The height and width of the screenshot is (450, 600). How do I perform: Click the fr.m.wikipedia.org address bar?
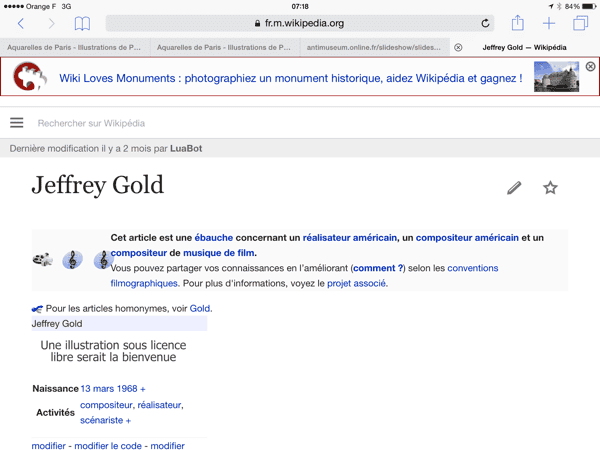pyautogui.click(x=300, y=23)
